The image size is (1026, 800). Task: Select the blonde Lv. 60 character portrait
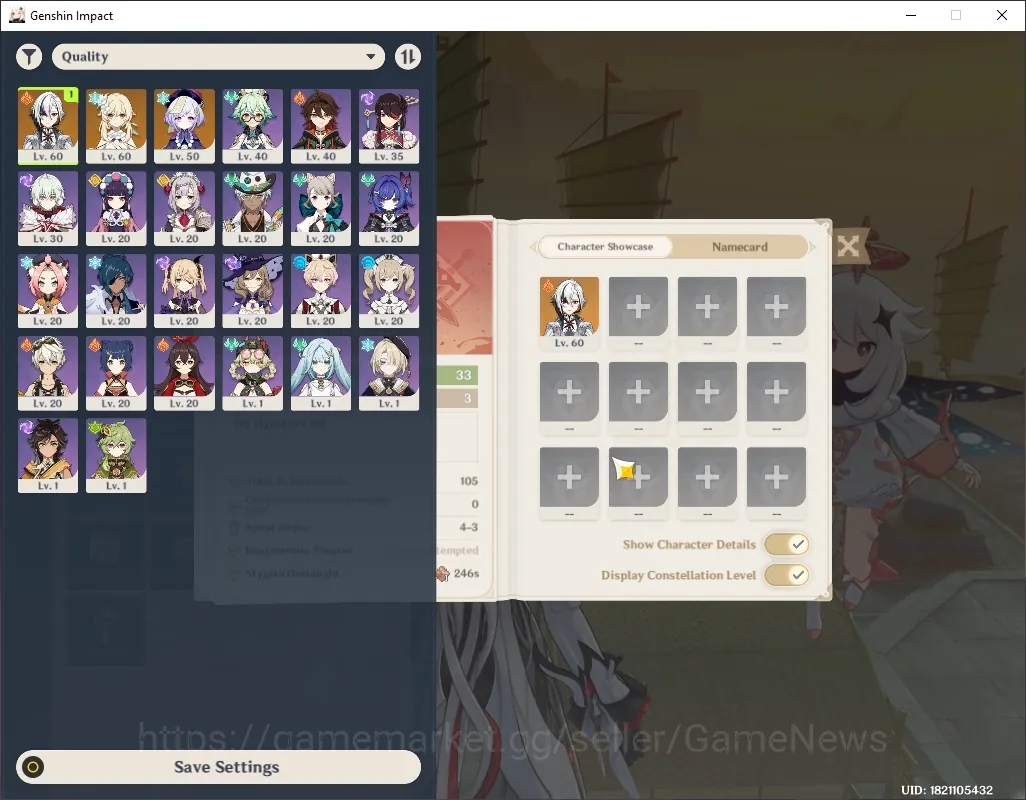coord(116,126)
